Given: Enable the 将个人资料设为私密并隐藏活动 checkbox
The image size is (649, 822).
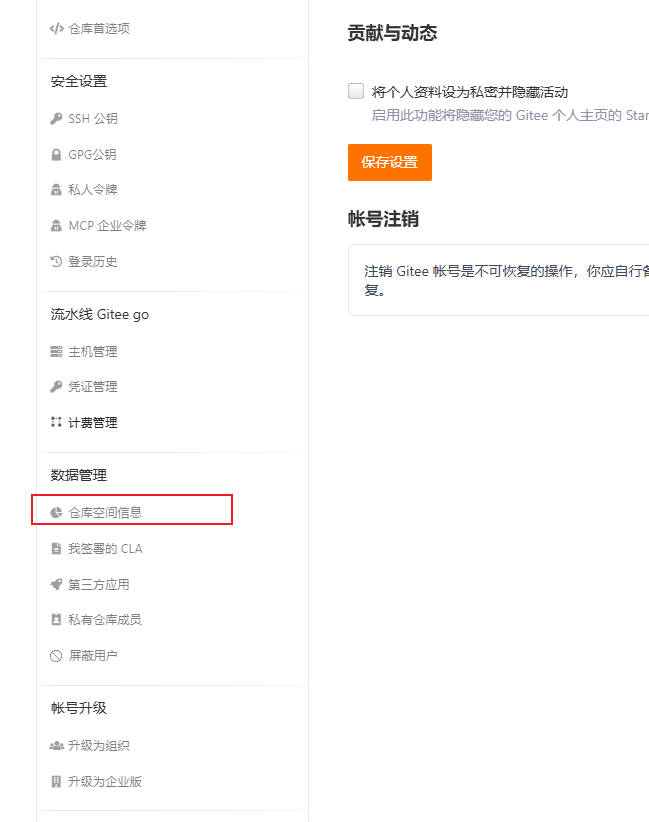Looking at the screenshot, I should (x=356, y=91).
